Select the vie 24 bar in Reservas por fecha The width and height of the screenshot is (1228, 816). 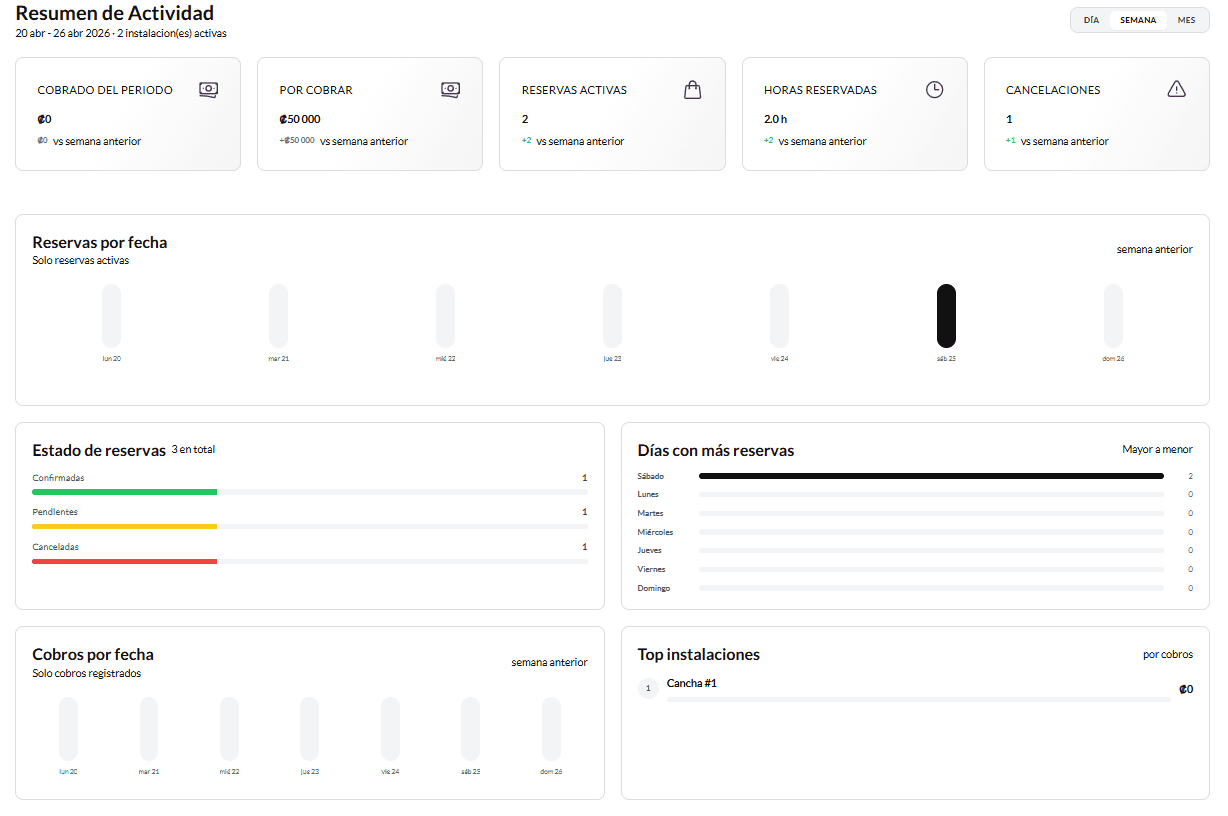point(779,316)
